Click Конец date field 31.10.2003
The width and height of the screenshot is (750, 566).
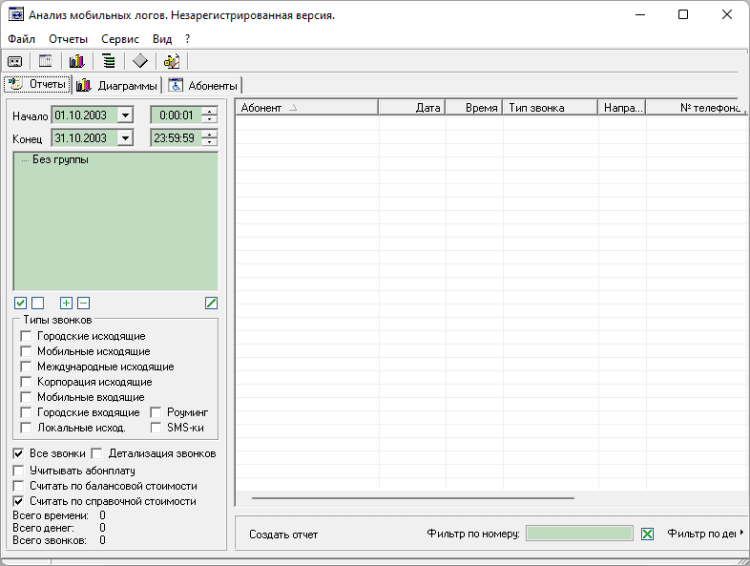pyautogui.click(x=85, y=138)
